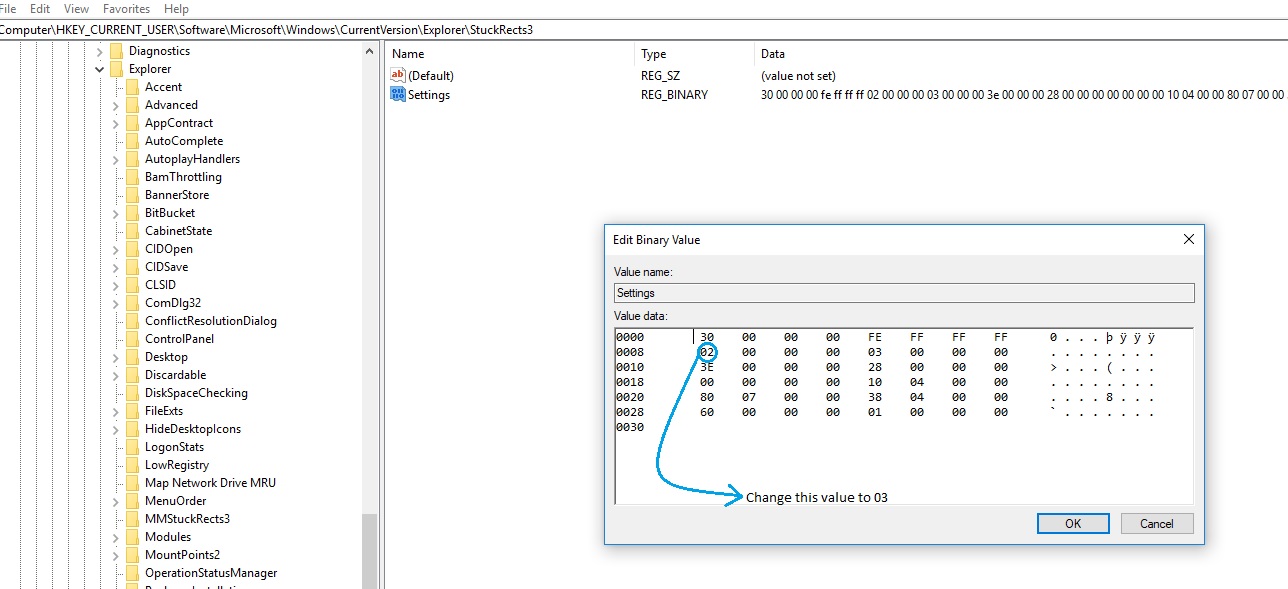Click byte 80 at offset 0020
This screenshot has width=1288, height=589.
point(707,397)
